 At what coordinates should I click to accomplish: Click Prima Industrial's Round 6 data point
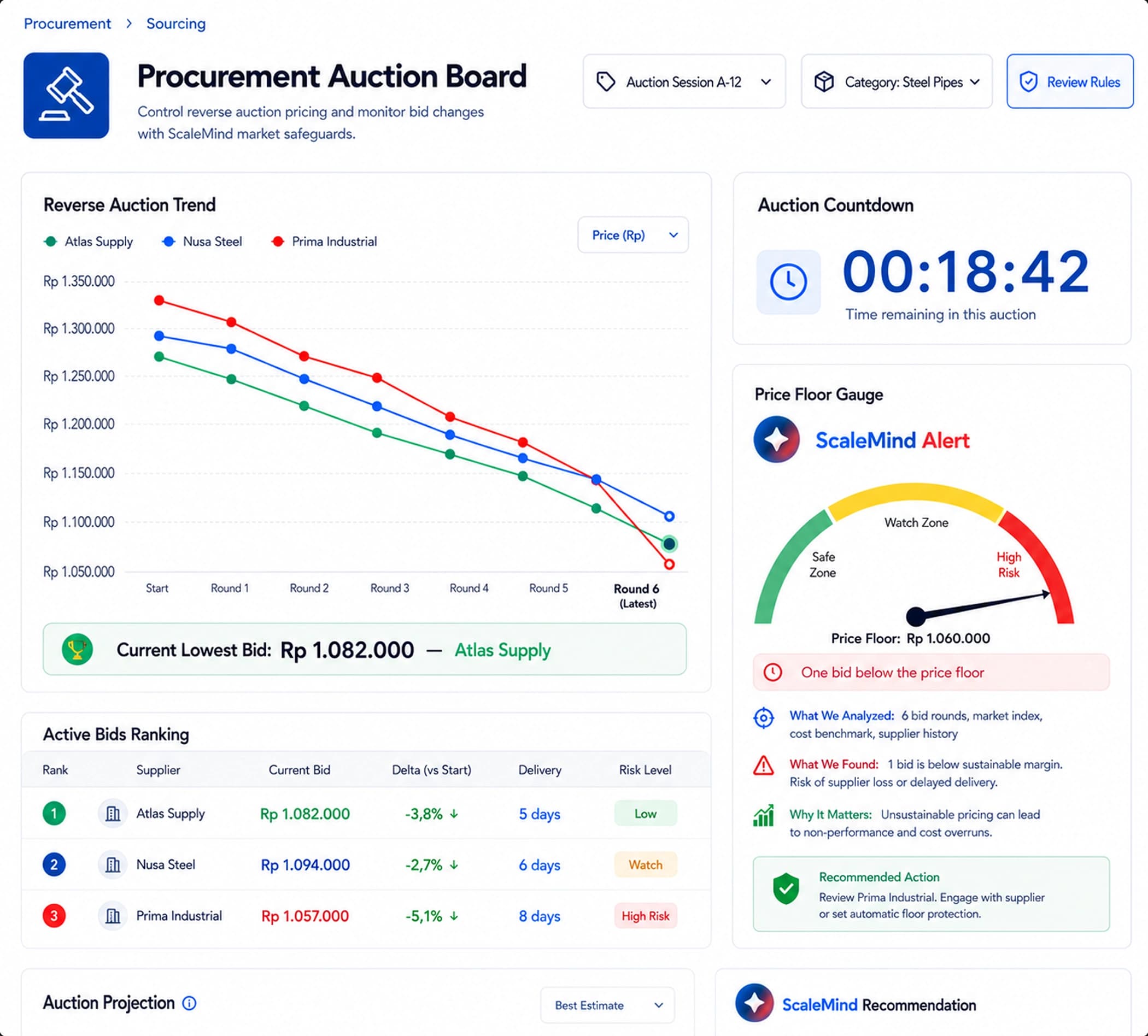point(670,564)
